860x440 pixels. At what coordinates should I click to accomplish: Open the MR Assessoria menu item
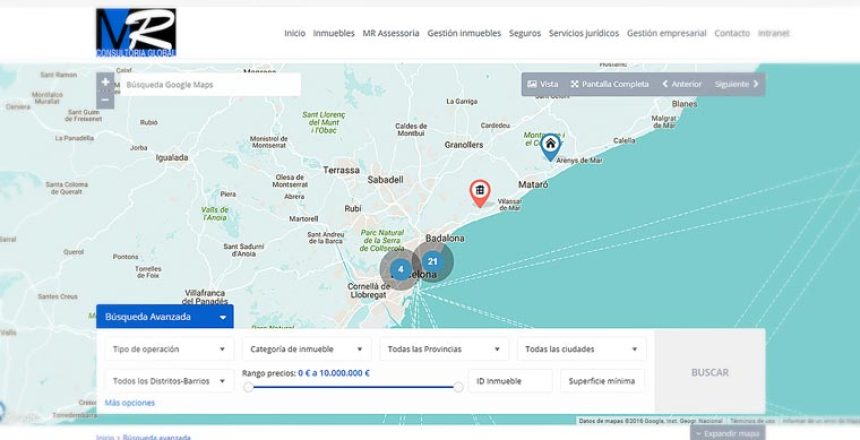pos(391,33)
